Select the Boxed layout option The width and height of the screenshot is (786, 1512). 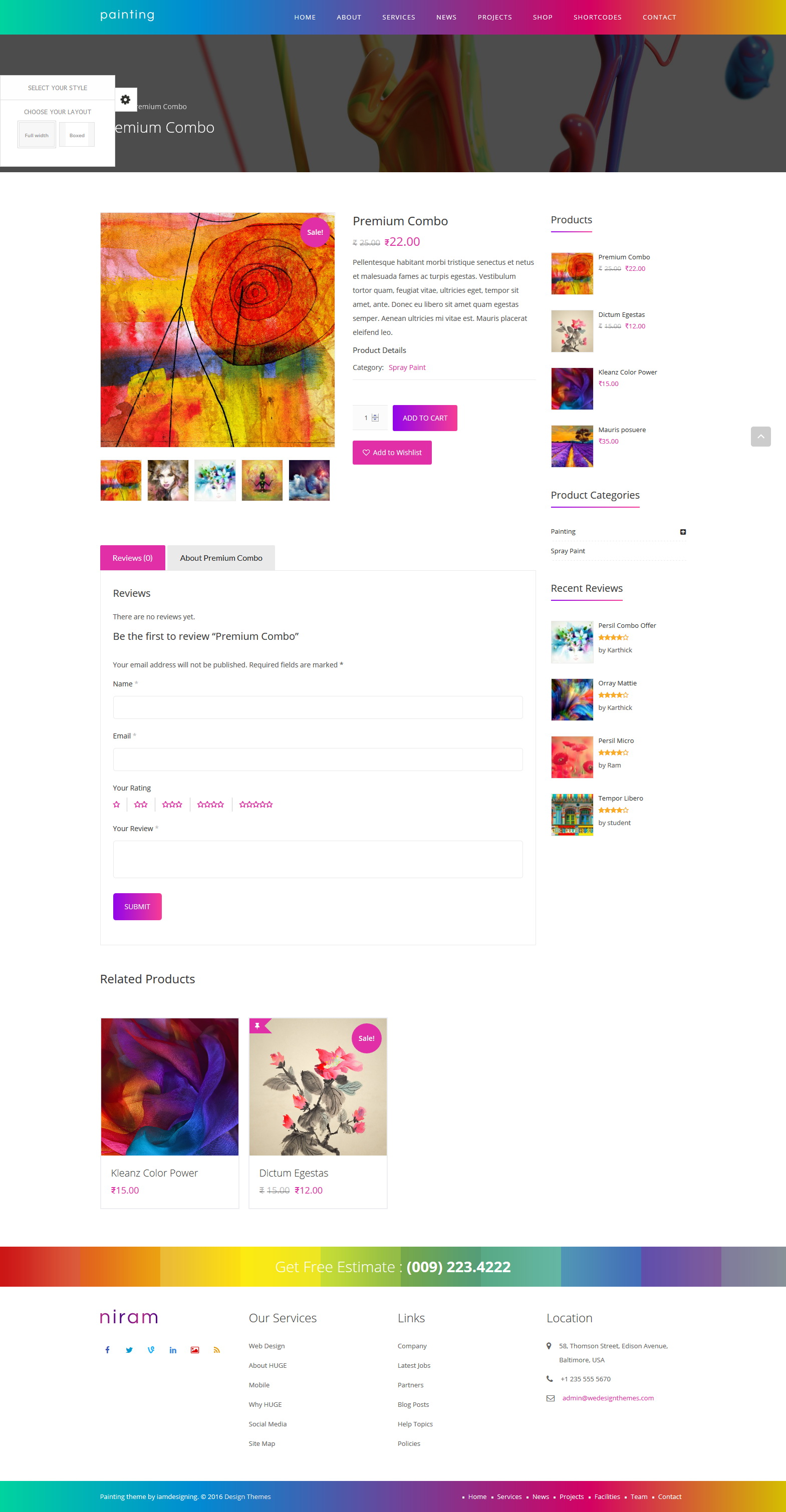point(77,135)
